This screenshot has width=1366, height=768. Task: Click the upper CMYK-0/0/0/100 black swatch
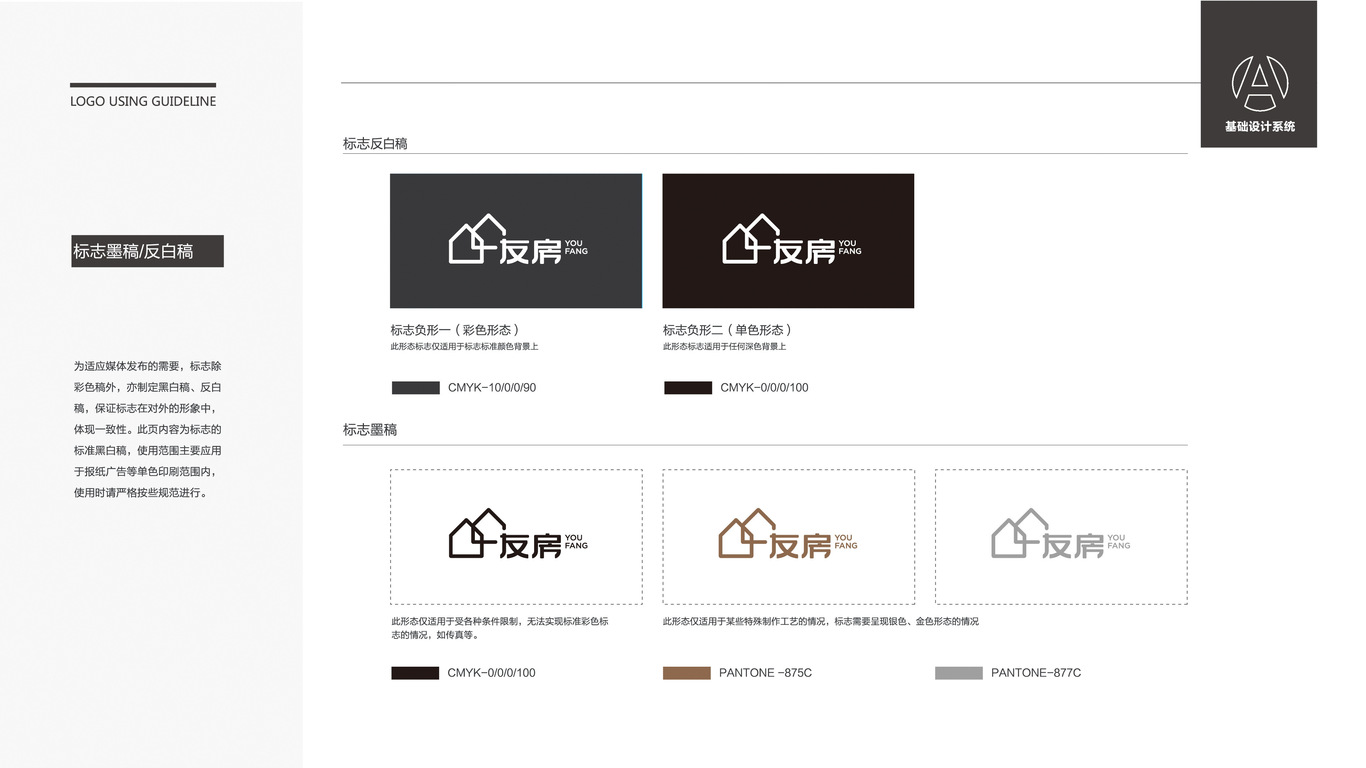pos(688,388)
